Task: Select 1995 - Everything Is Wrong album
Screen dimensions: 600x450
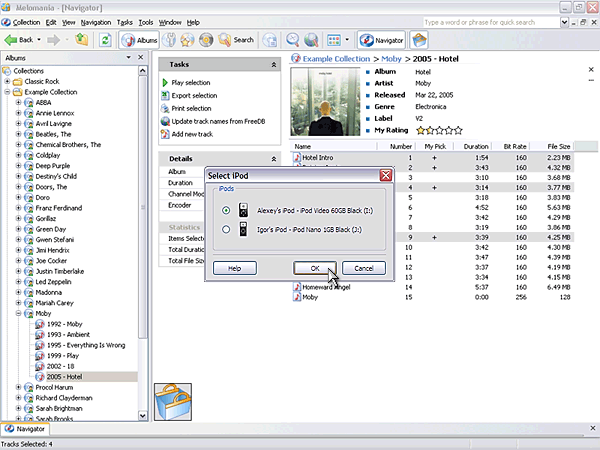Action: point(86,345)
